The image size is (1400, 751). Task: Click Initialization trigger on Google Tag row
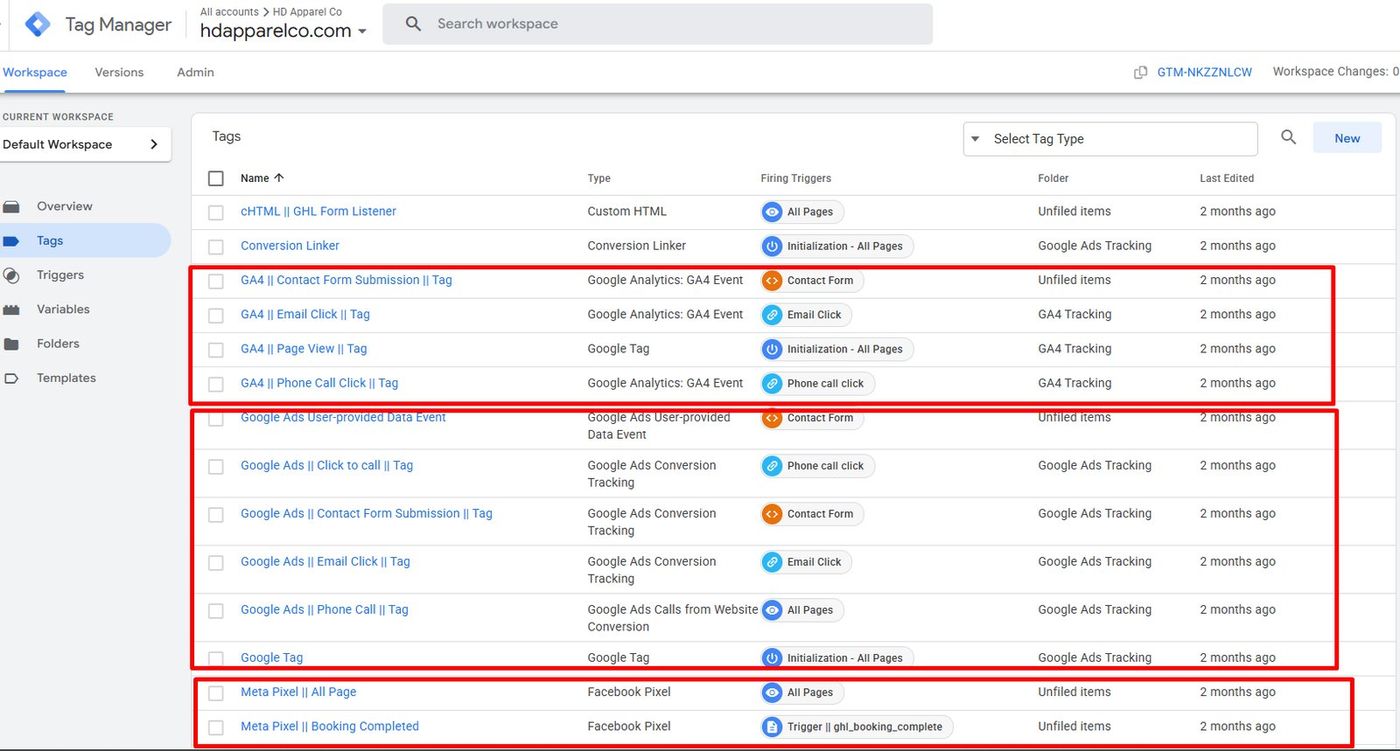pyautogui.click(x=837, y=658)
